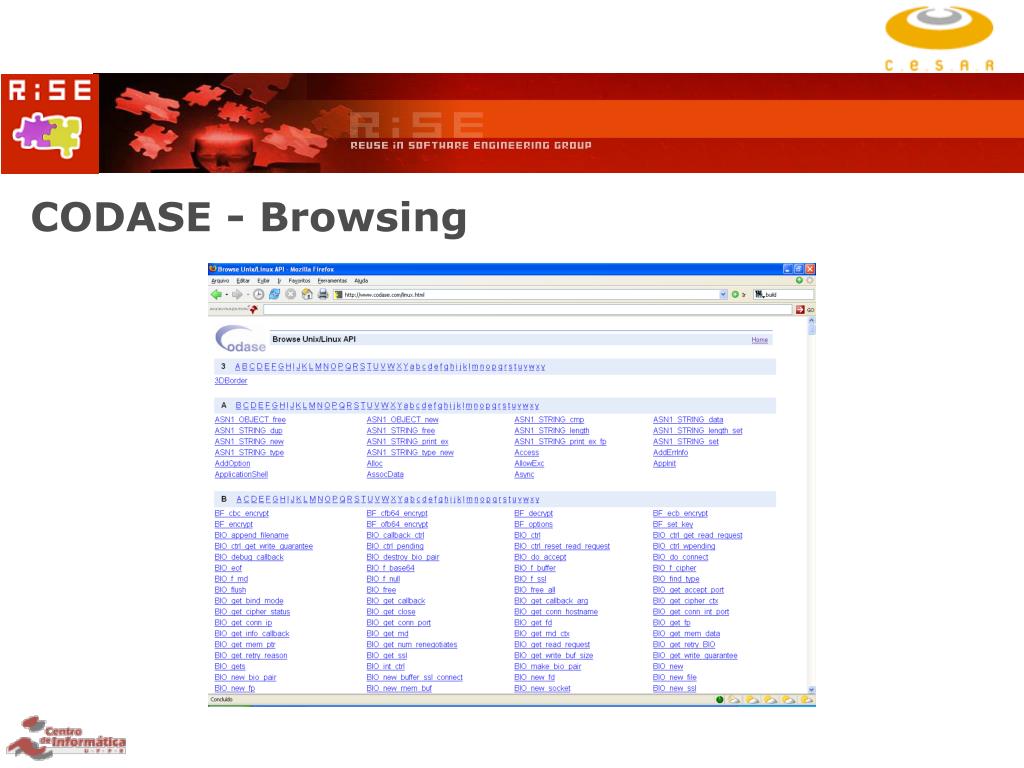
Task: Open the AddOption link
Action: click(232, 464)
